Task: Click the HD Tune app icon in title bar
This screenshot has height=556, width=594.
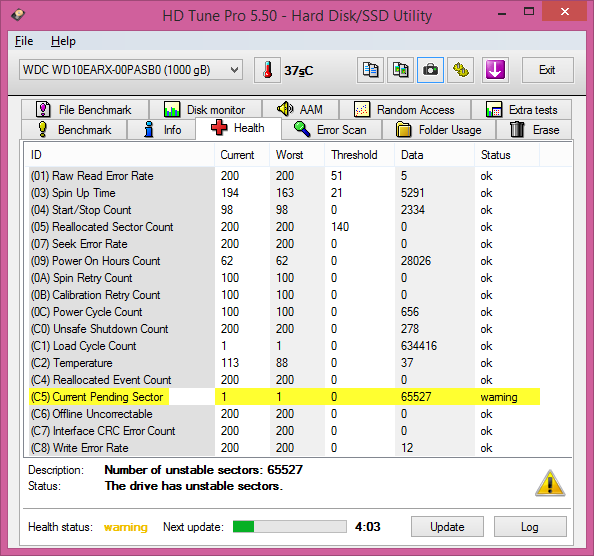Action: click(x=18, y=15)
